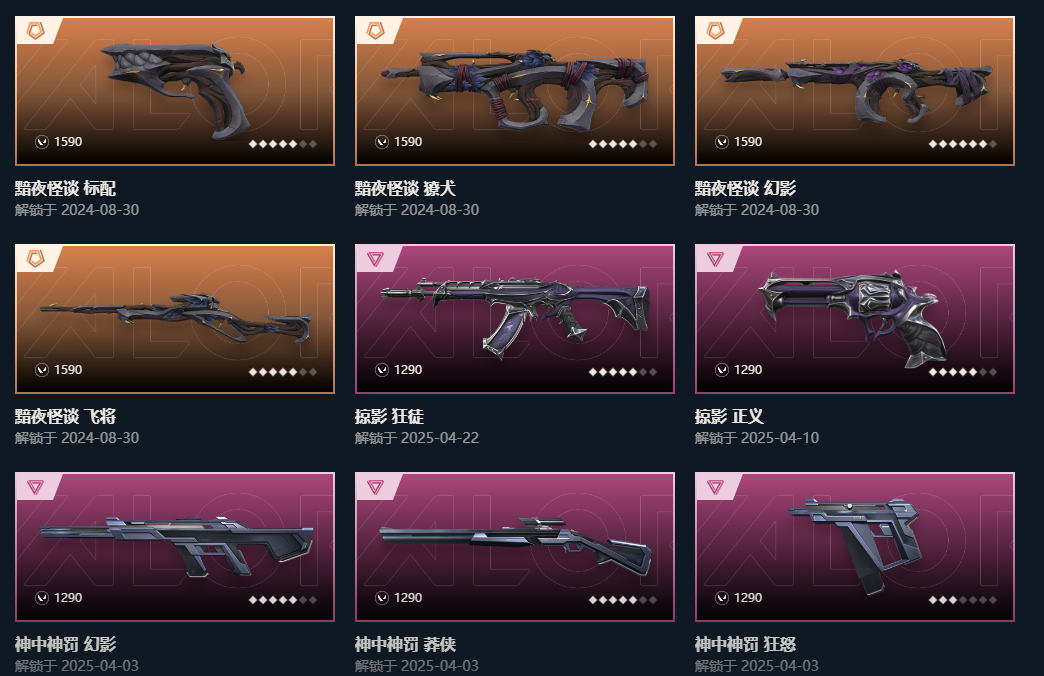This screenshot has width=1044, height=676.
Task: Open the 神中神罚 狂怒 pistol card
Action: 855,547
